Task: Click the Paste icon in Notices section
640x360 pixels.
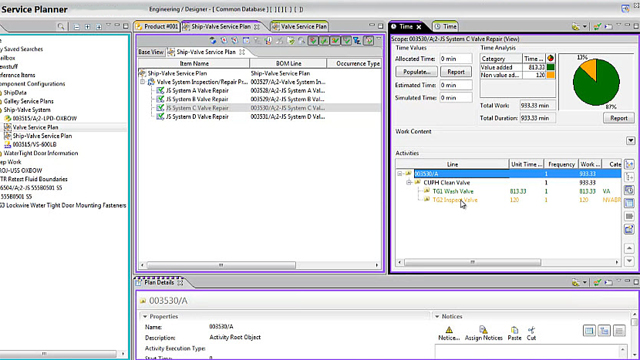Action: tap(514, 330)
